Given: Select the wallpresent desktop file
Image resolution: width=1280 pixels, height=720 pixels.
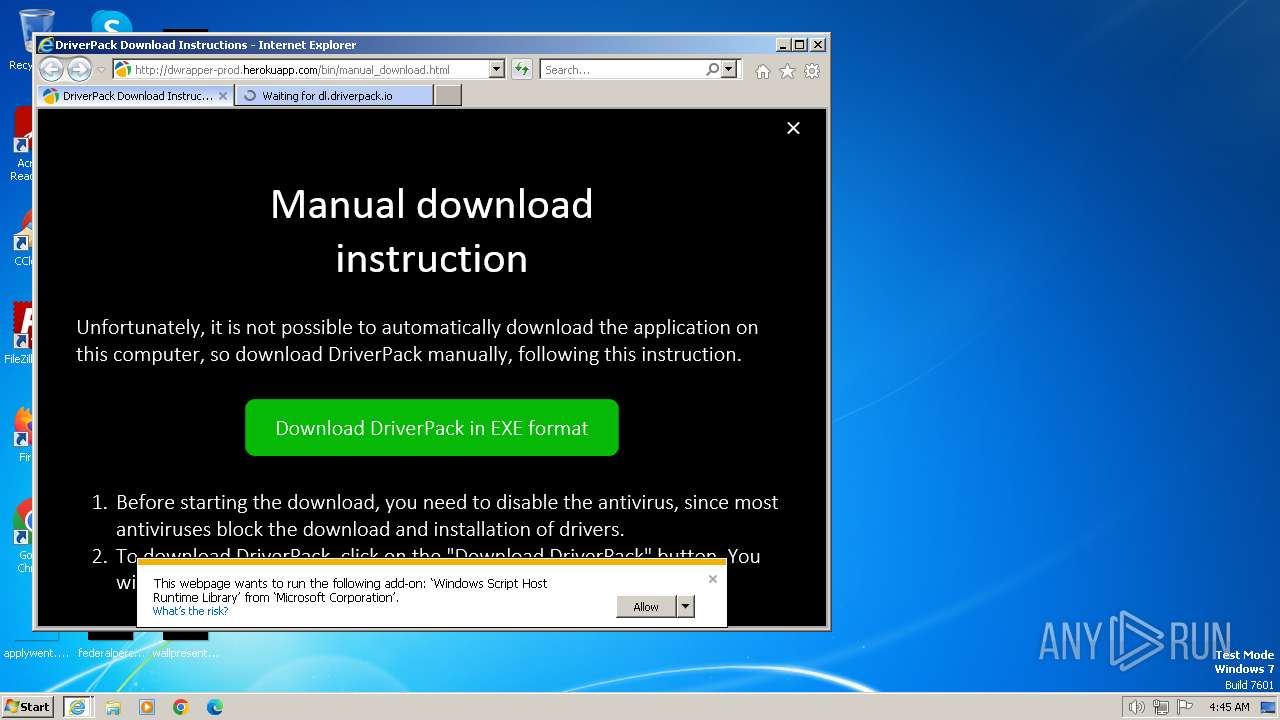Looking at the screenshot, I should [x=185, y=647].
